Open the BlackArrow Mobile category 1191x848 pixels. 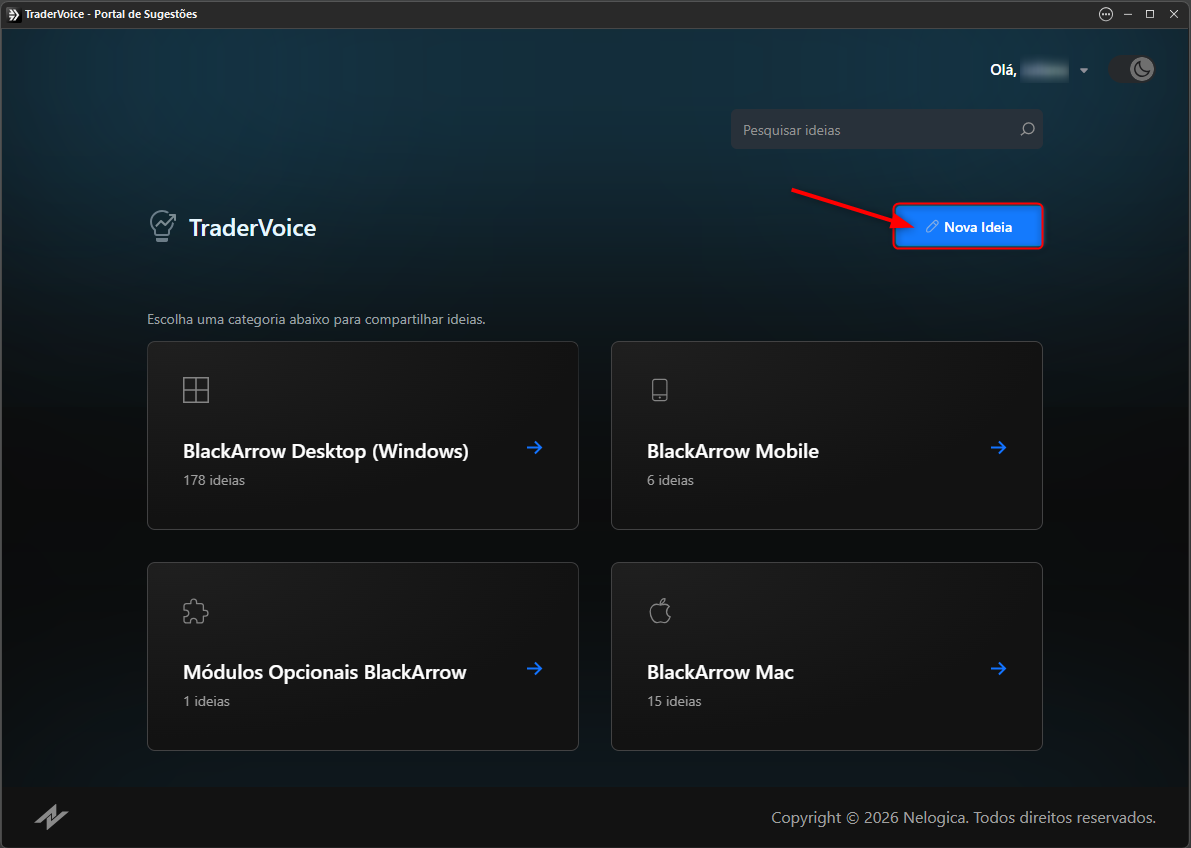826,435
